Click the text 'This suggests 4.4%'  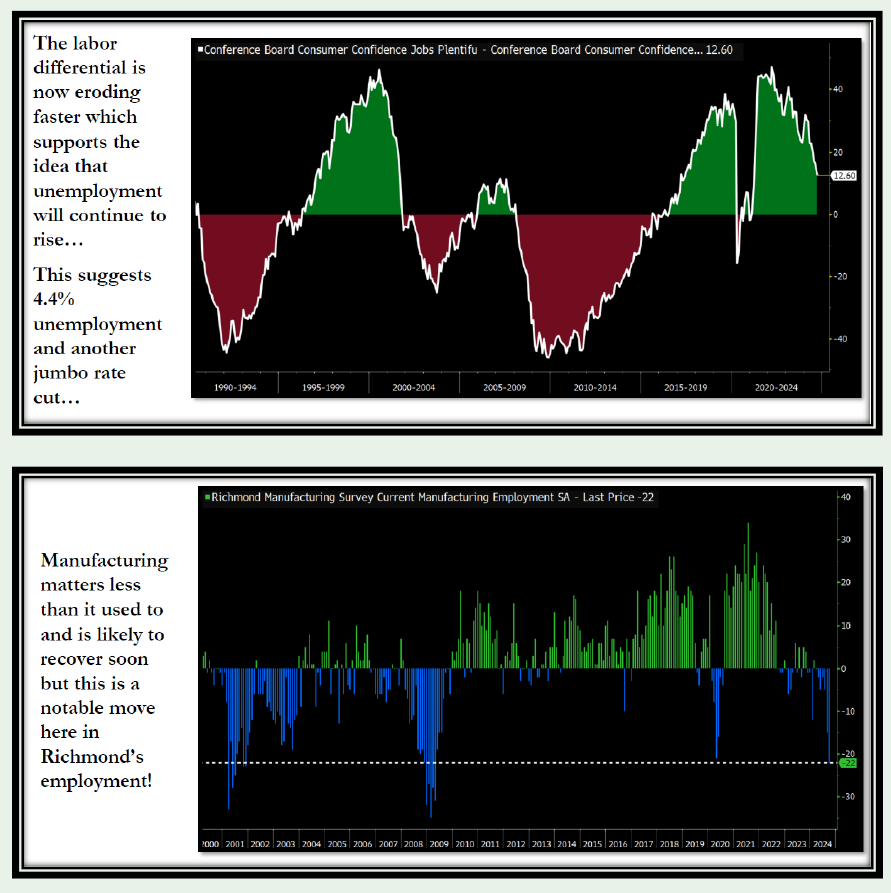tap(92, 286)
